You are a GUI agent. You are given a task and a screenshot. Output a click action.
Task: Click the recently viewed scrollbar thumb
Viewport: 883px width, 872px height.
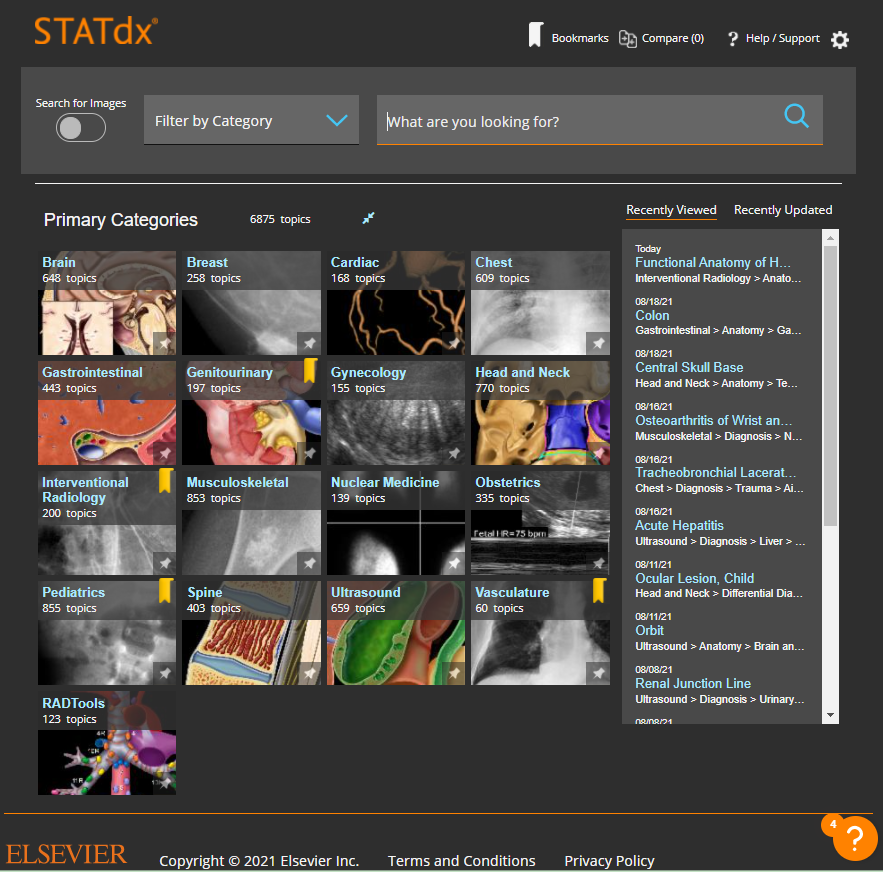point(830,386)
